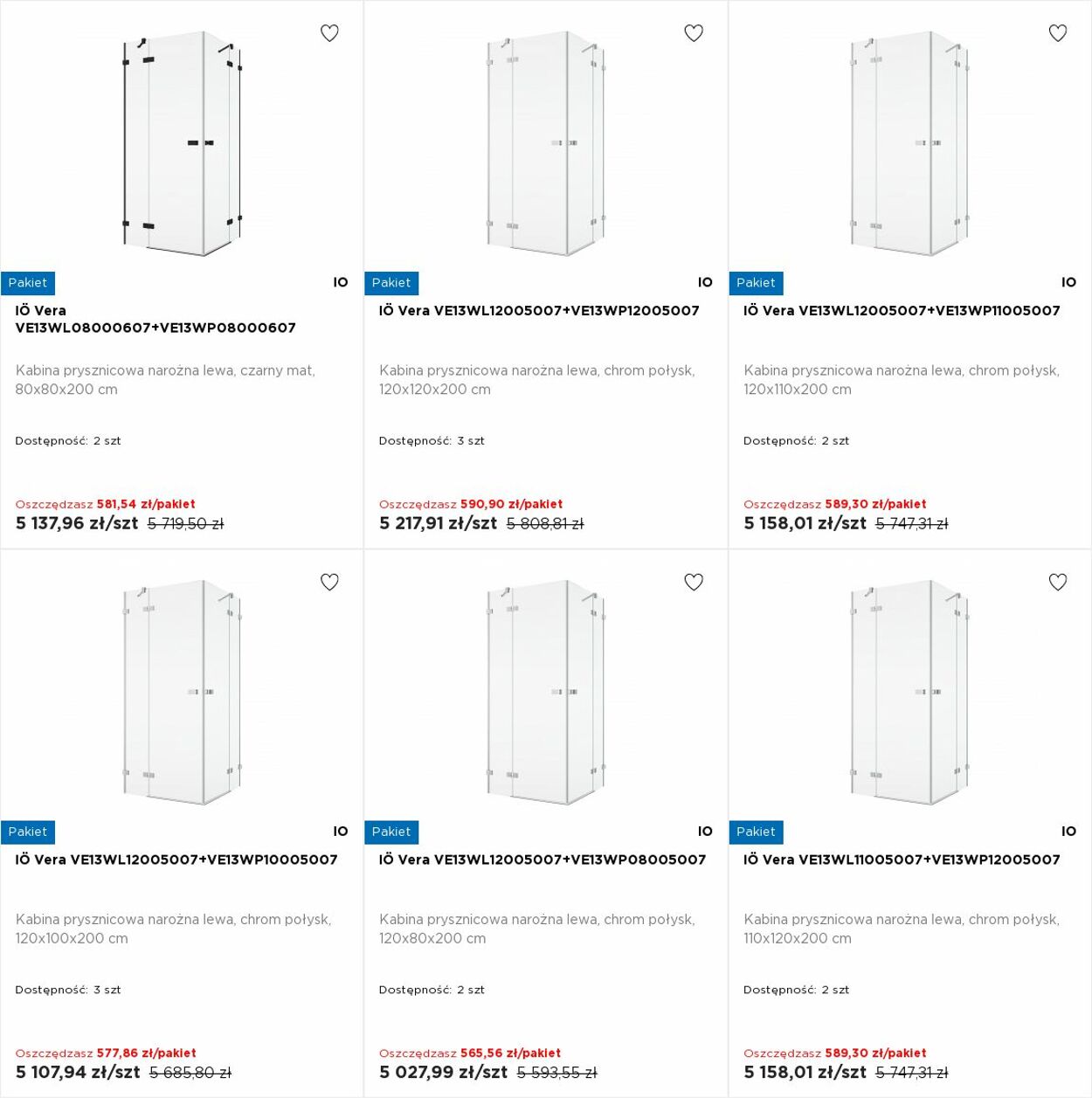Click heart icon on 120x80x200 cabin
The image size is (1092, 1098).
click(694, 582)
